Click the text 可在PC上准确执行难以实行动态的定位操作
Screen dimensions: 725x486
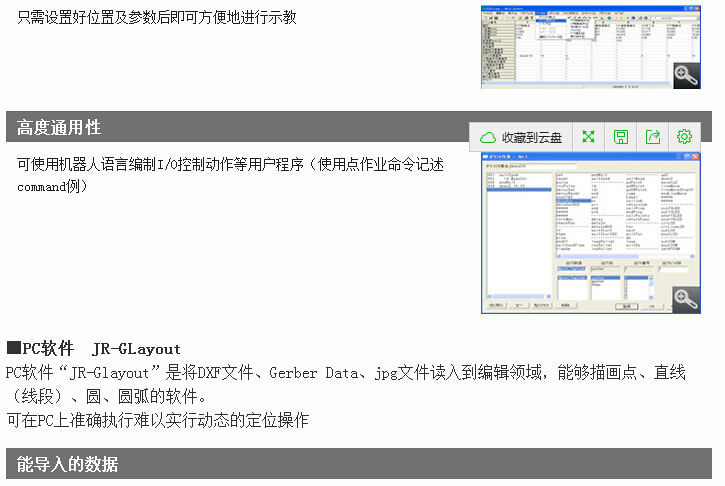157,419
